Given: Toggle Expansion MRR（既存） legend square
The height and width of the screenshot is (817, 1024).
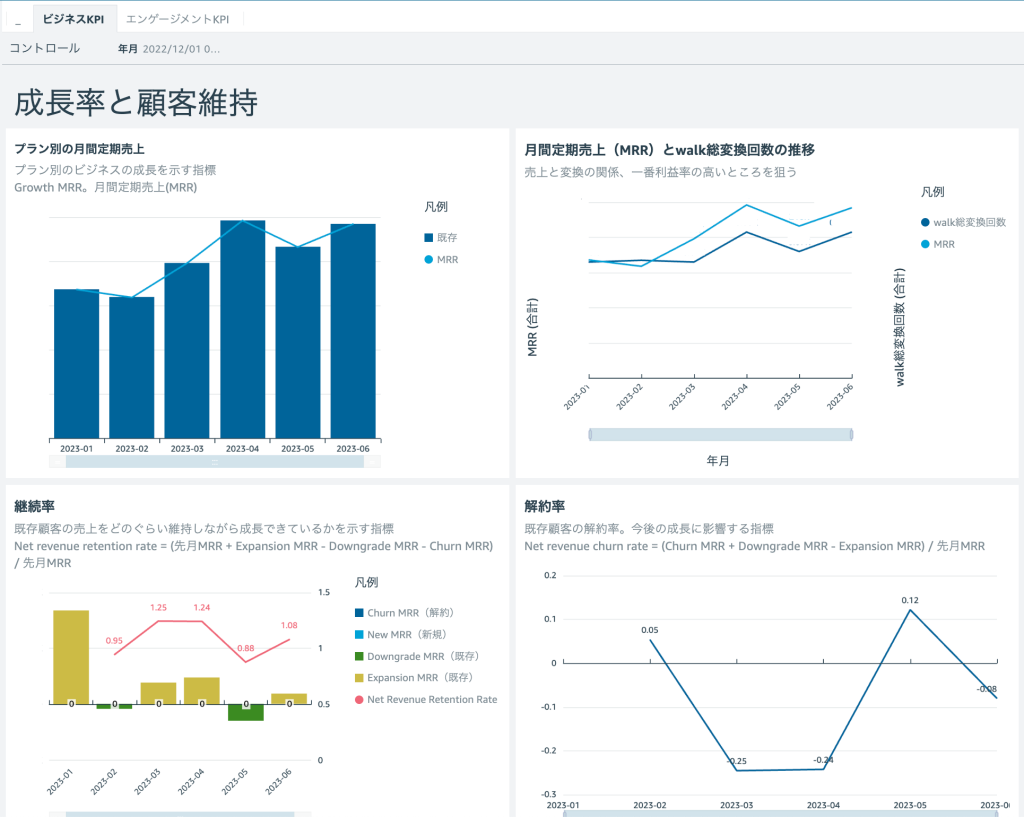Looking at the screenshot, I should (359, 678).
